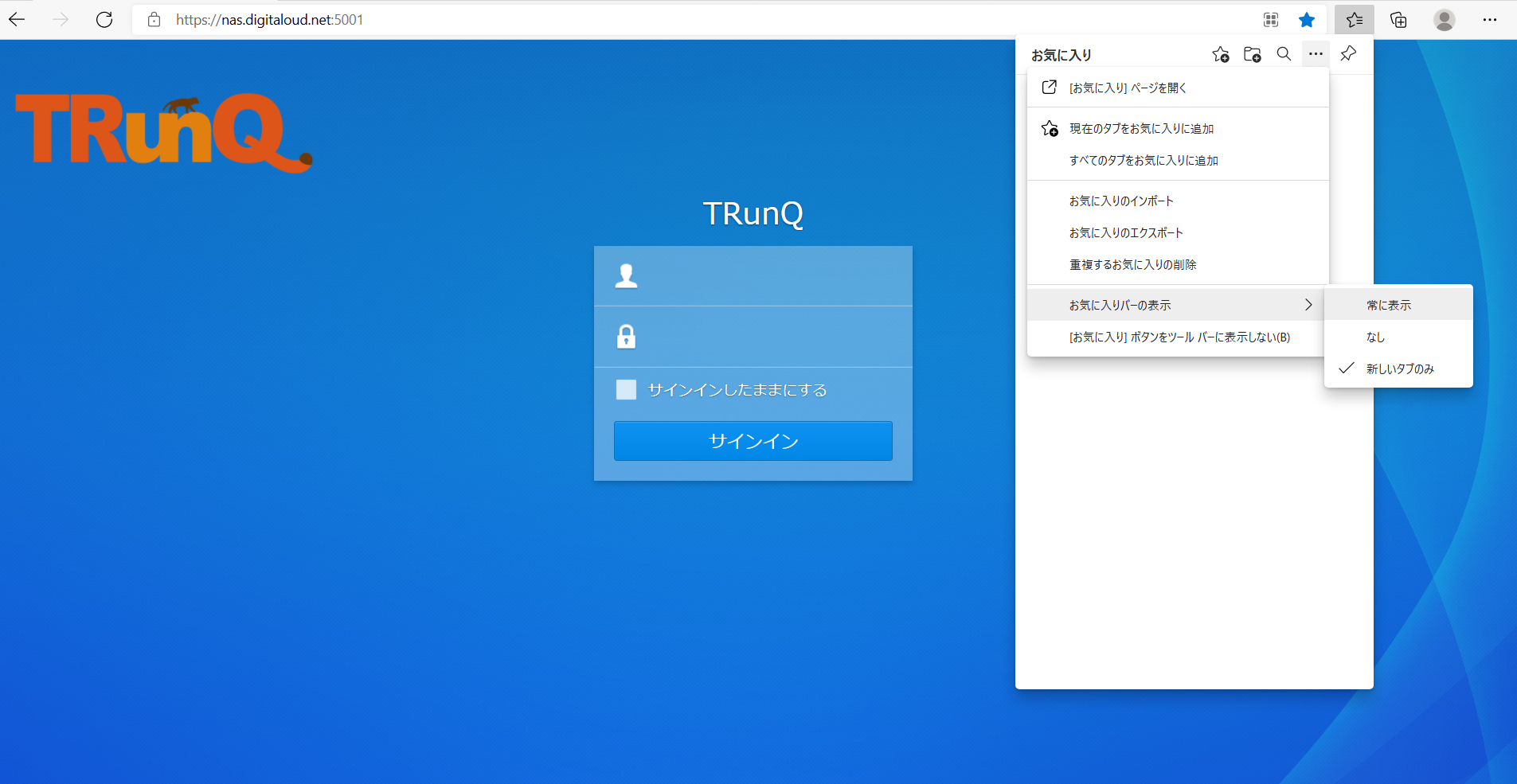Add this page to favorites icon in panel
The width and height of the screenshot is (1517, 784).
coord(1220,54)
